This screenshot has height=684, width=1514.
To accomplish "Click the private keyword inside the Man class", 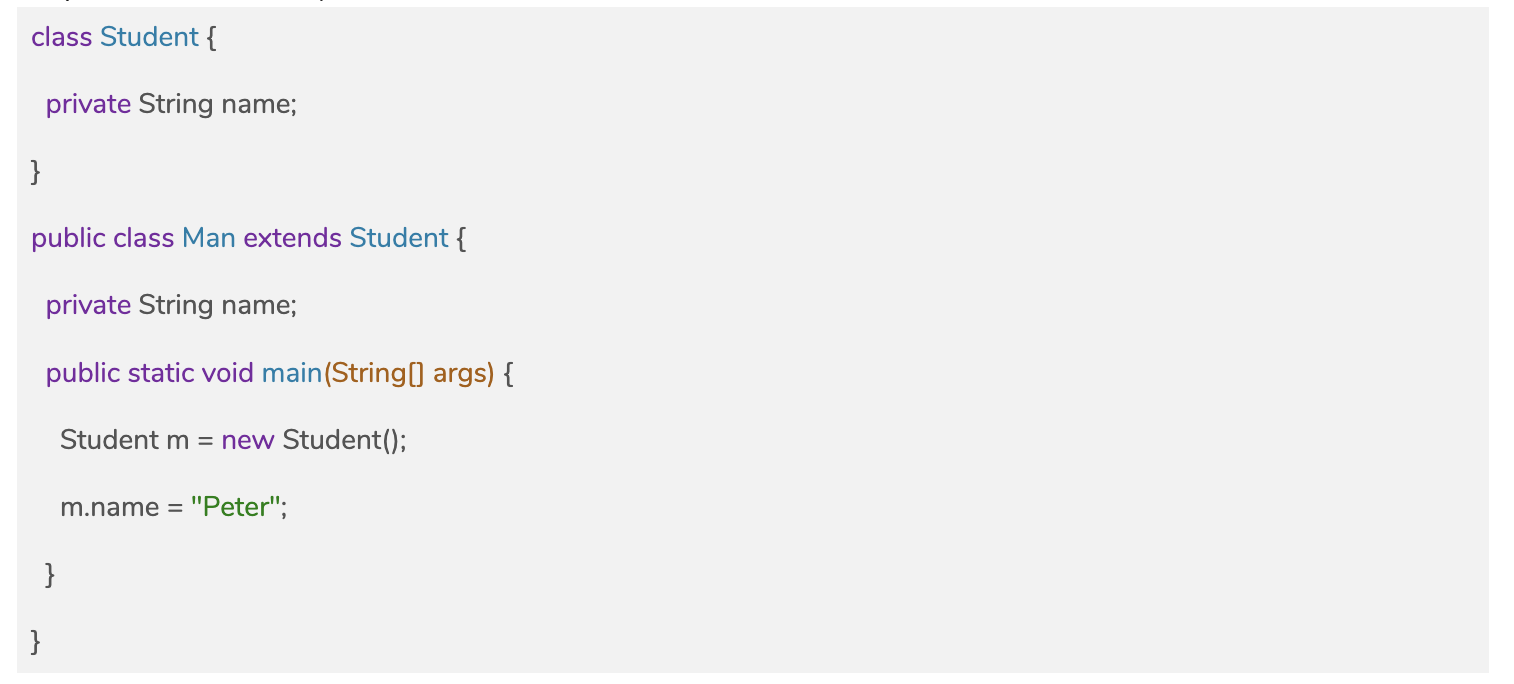I will (x=88, y=305).
